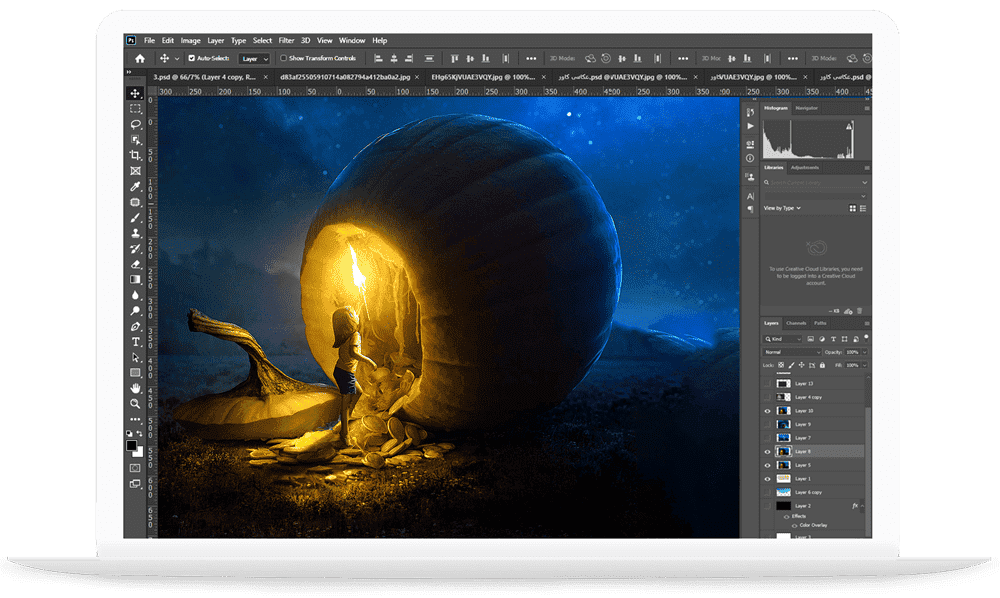1000x598 pixels.
Task: Click the Home icon in options bar
Action: [140, 59]
